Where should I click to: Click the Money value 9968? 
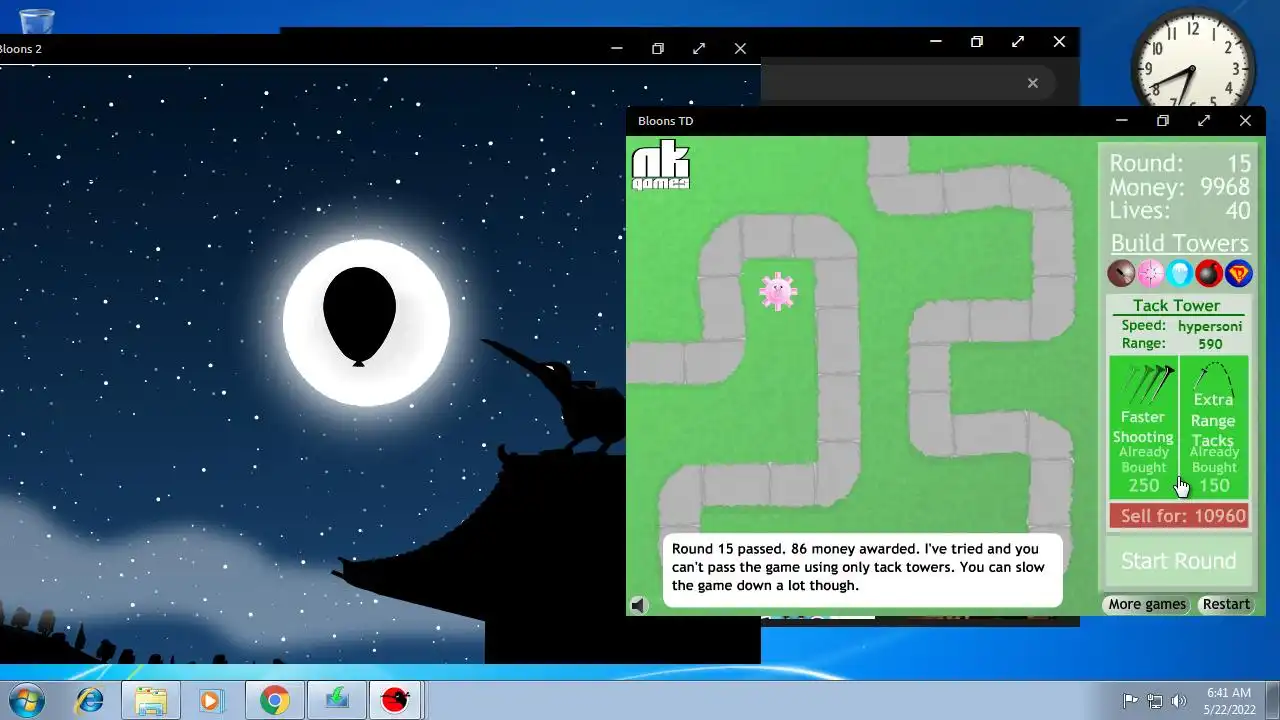1225,187
